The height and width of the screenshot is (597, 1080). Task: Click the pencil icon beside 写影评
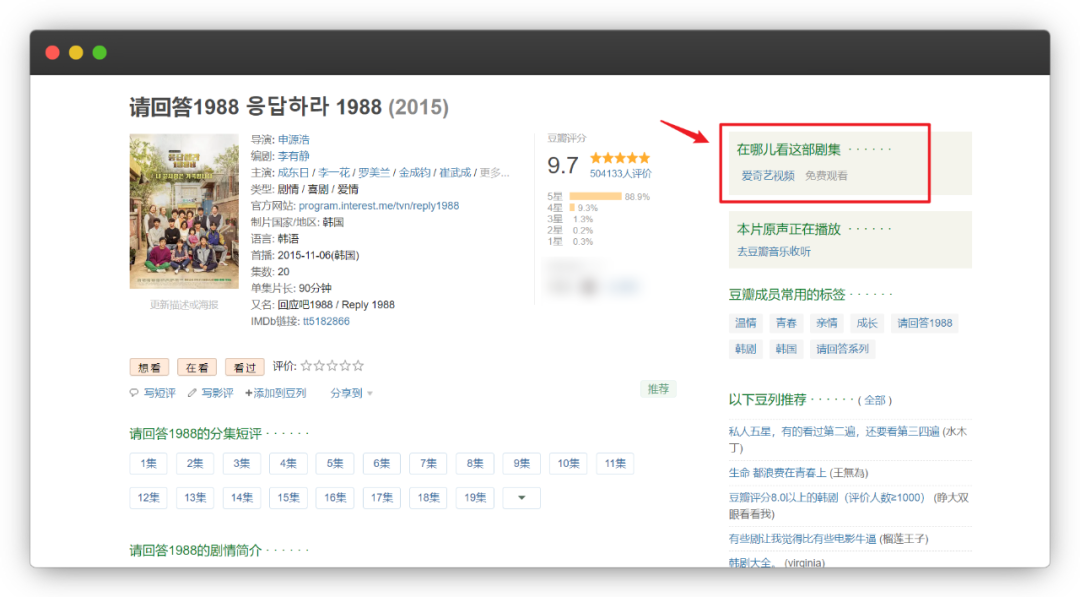pyautogui.click(x=192, y=392)
